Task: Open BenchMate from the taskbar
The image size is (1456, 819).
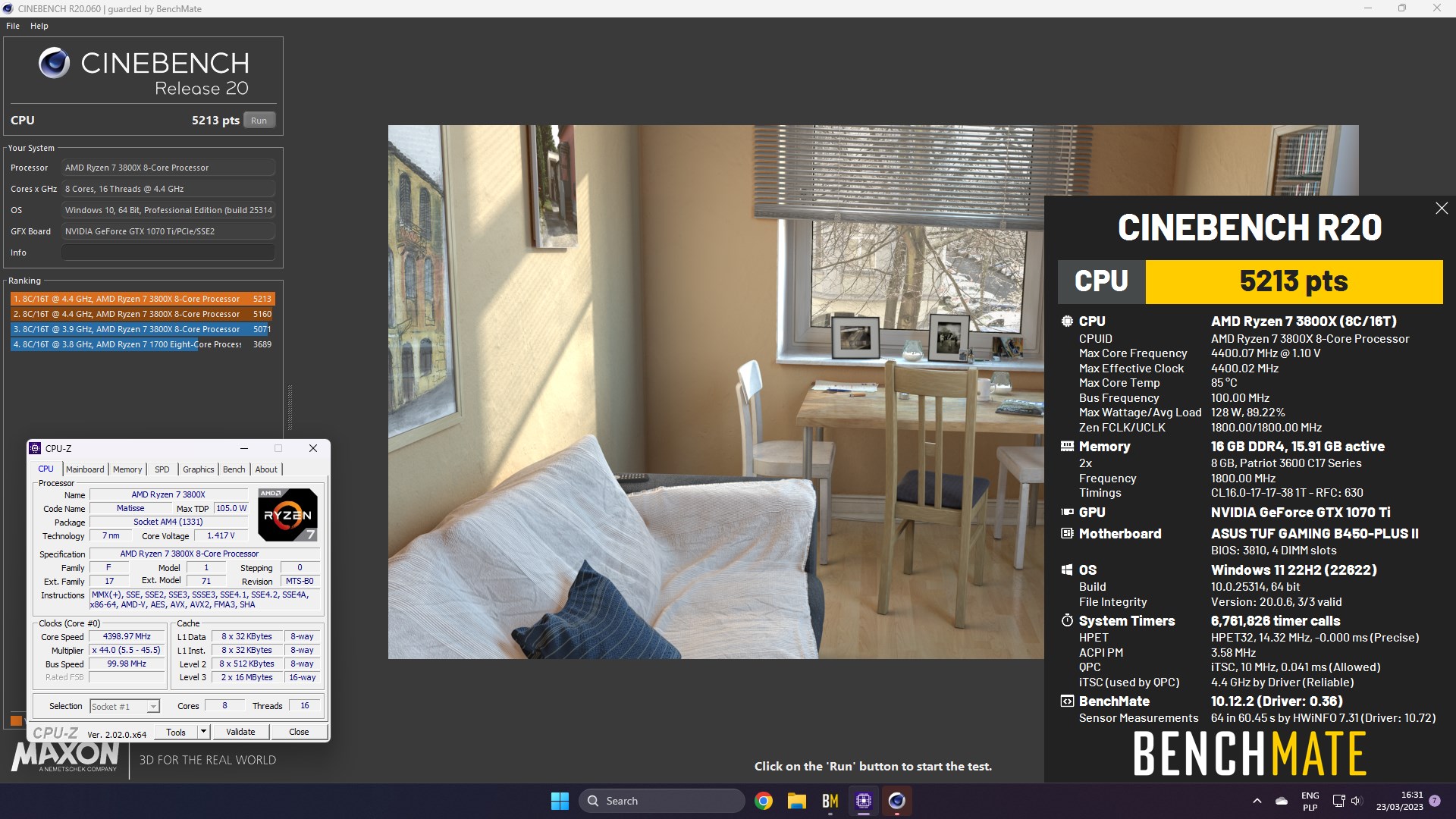Action: [830, 801]
